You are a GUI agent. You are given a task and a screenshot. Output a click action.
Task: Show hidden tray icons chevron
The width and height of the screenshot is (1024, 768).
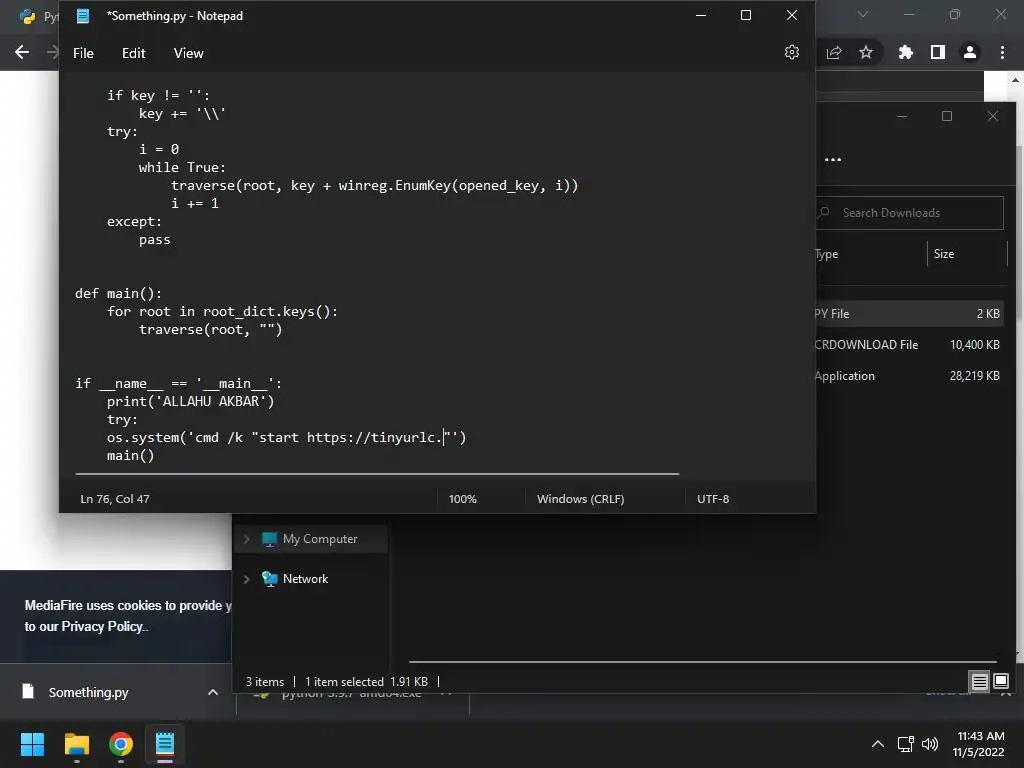click(x=878, y=744)
